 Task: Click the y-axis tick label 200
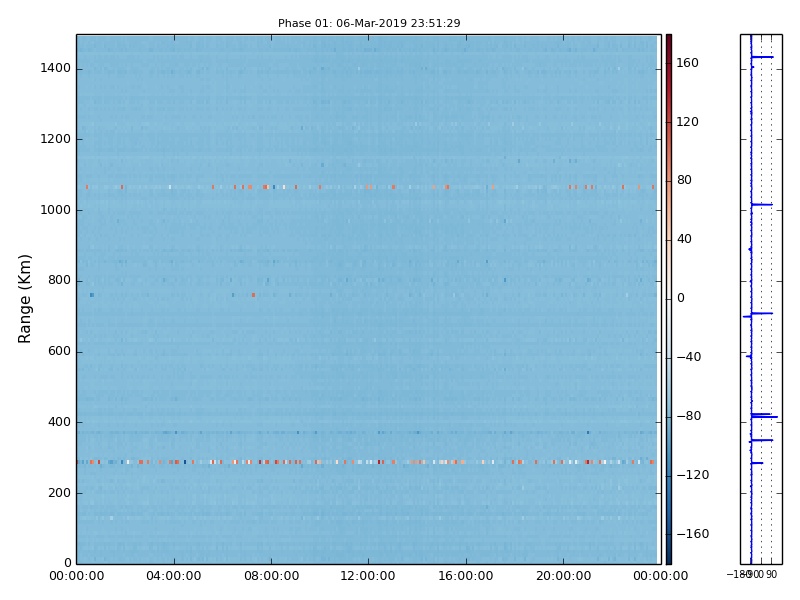click(59, 493)
